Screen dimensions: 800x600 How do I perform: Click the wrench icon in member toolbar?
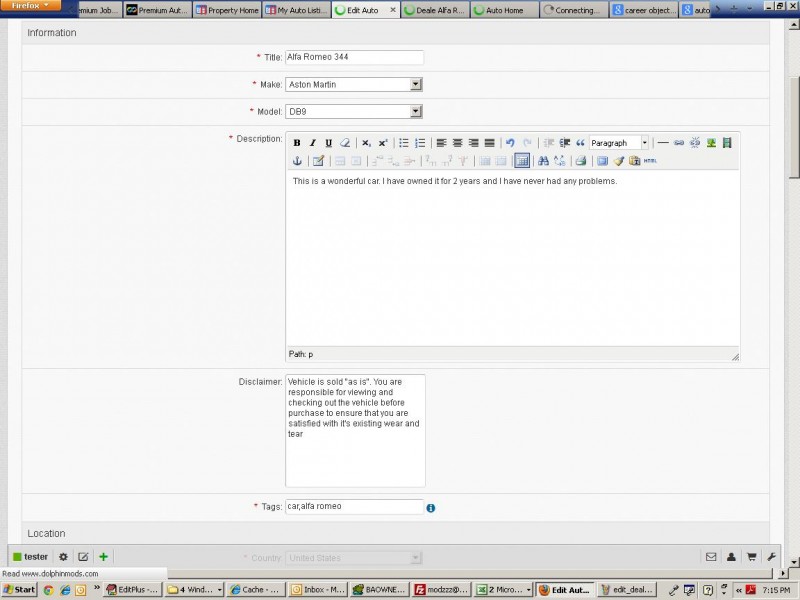pos(771,557)
